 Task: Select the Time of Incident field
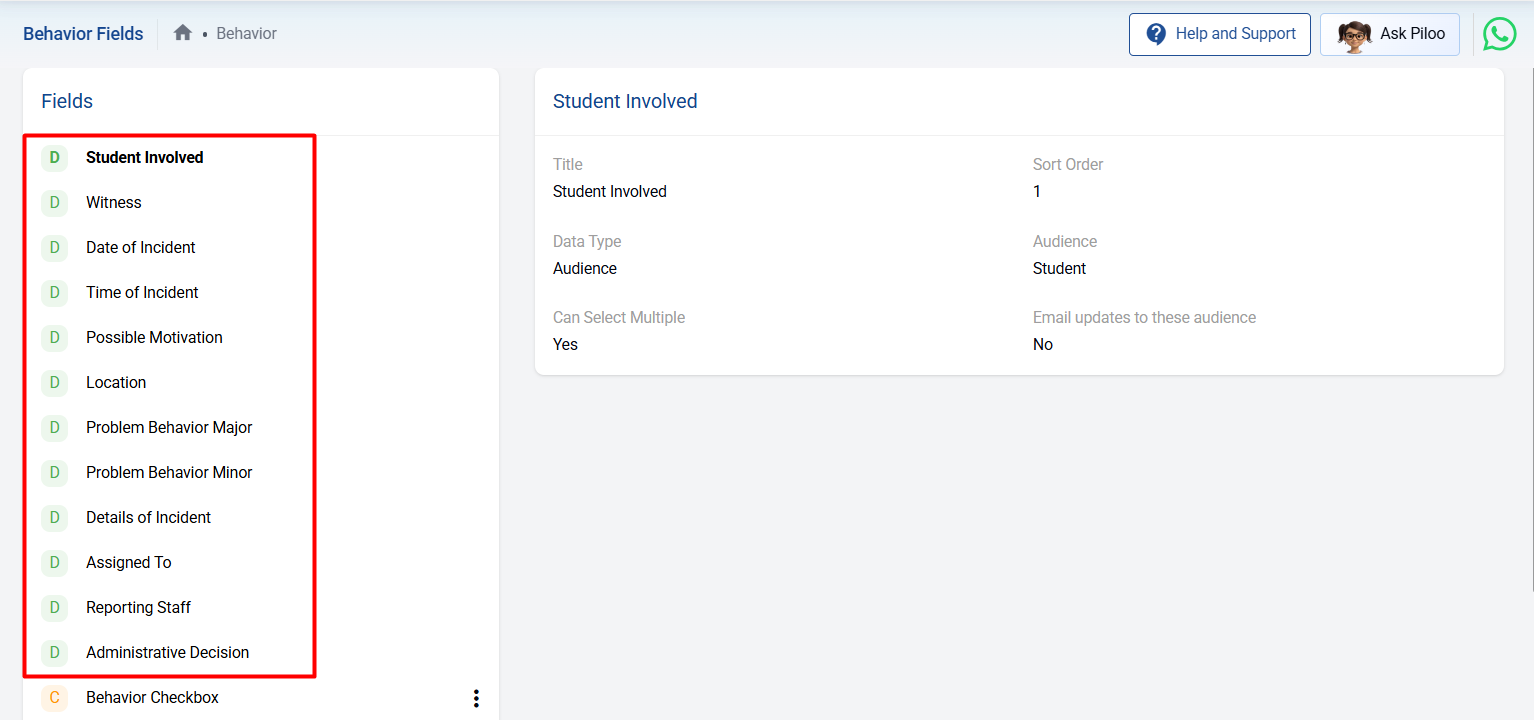(142, 292)
